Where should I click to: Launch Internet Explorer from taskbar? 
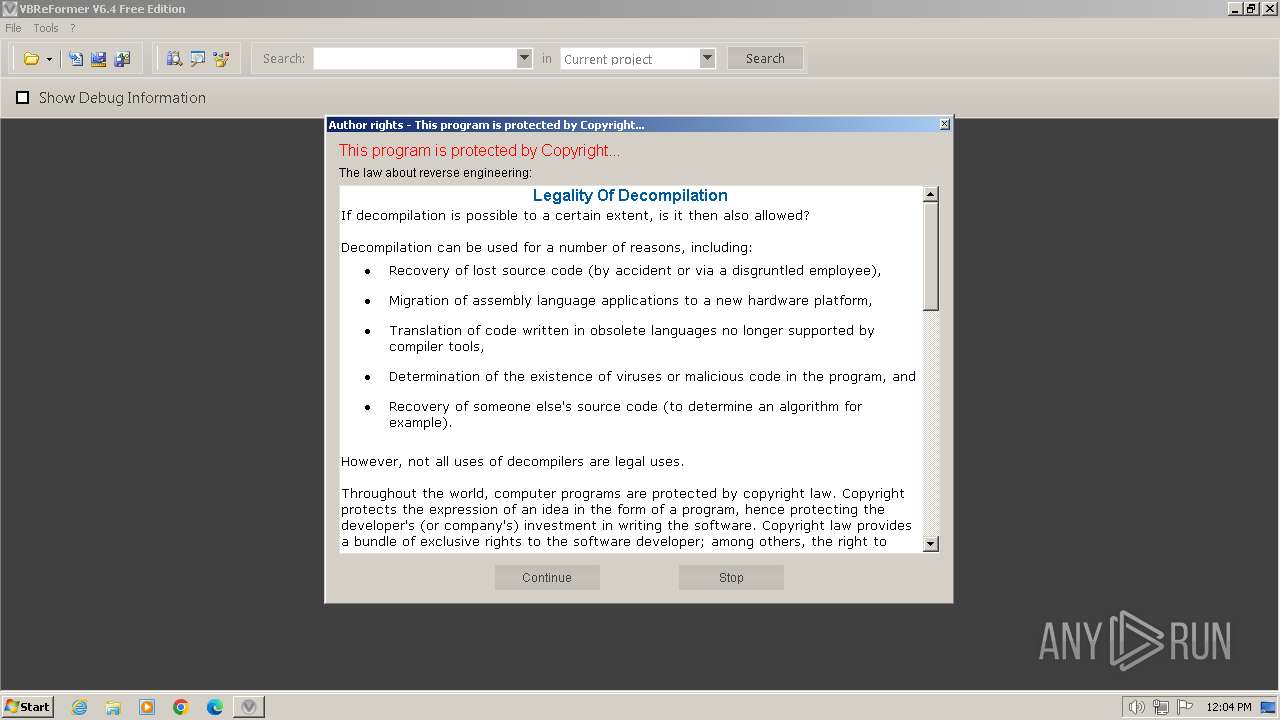79,707
